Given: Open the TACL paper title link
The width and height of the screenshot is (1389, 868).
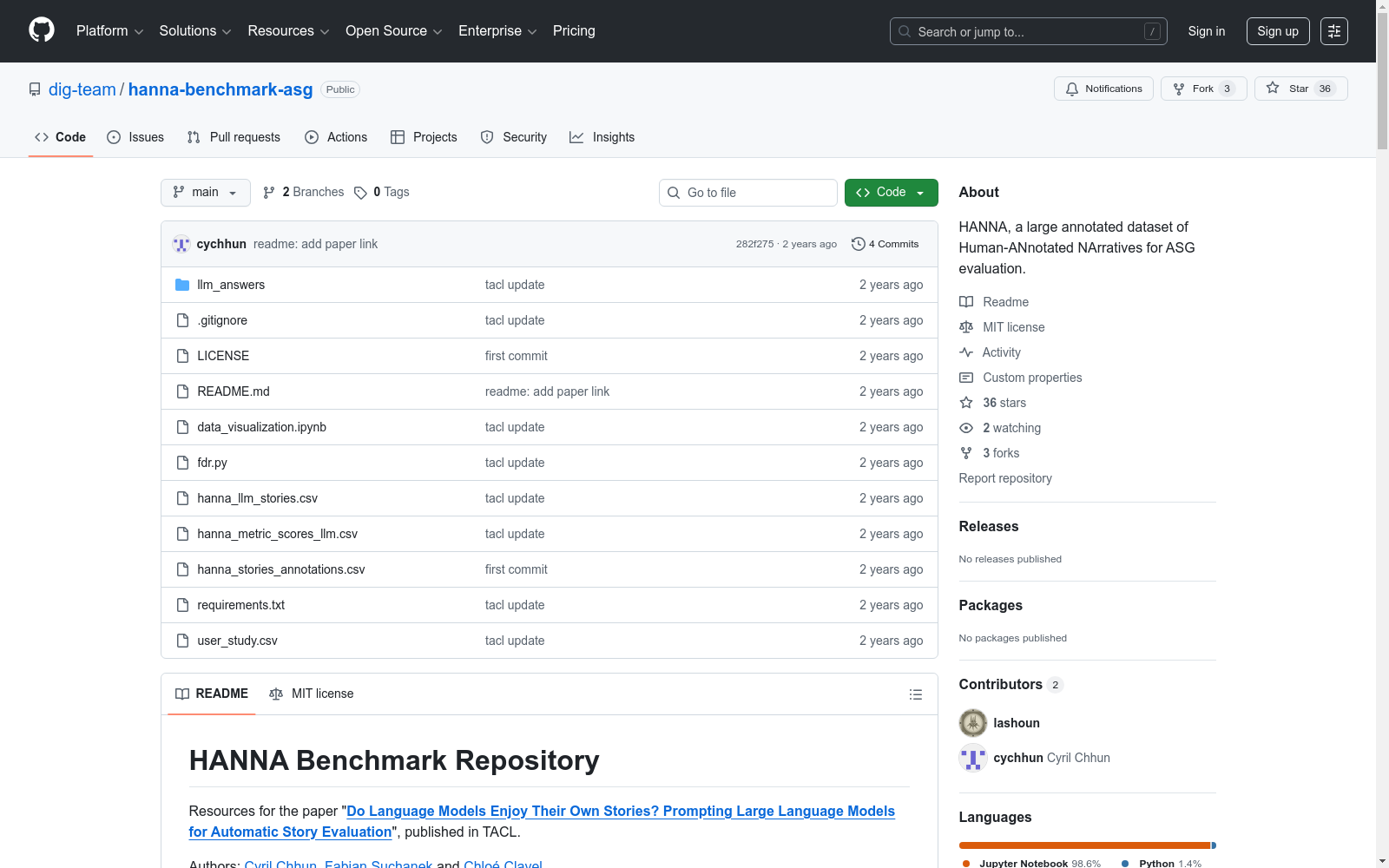Looking at the screenshot, I should pyautogui.click(x=542, y=821).
